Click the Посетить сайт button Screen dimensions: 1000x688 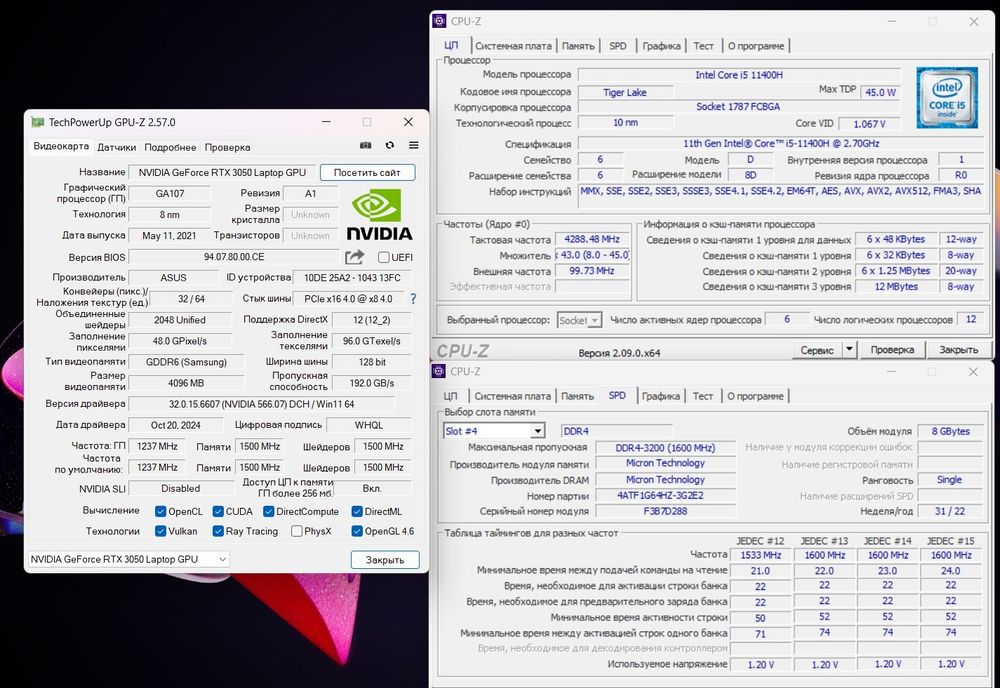pyautogui.click(x=367, y=172)
